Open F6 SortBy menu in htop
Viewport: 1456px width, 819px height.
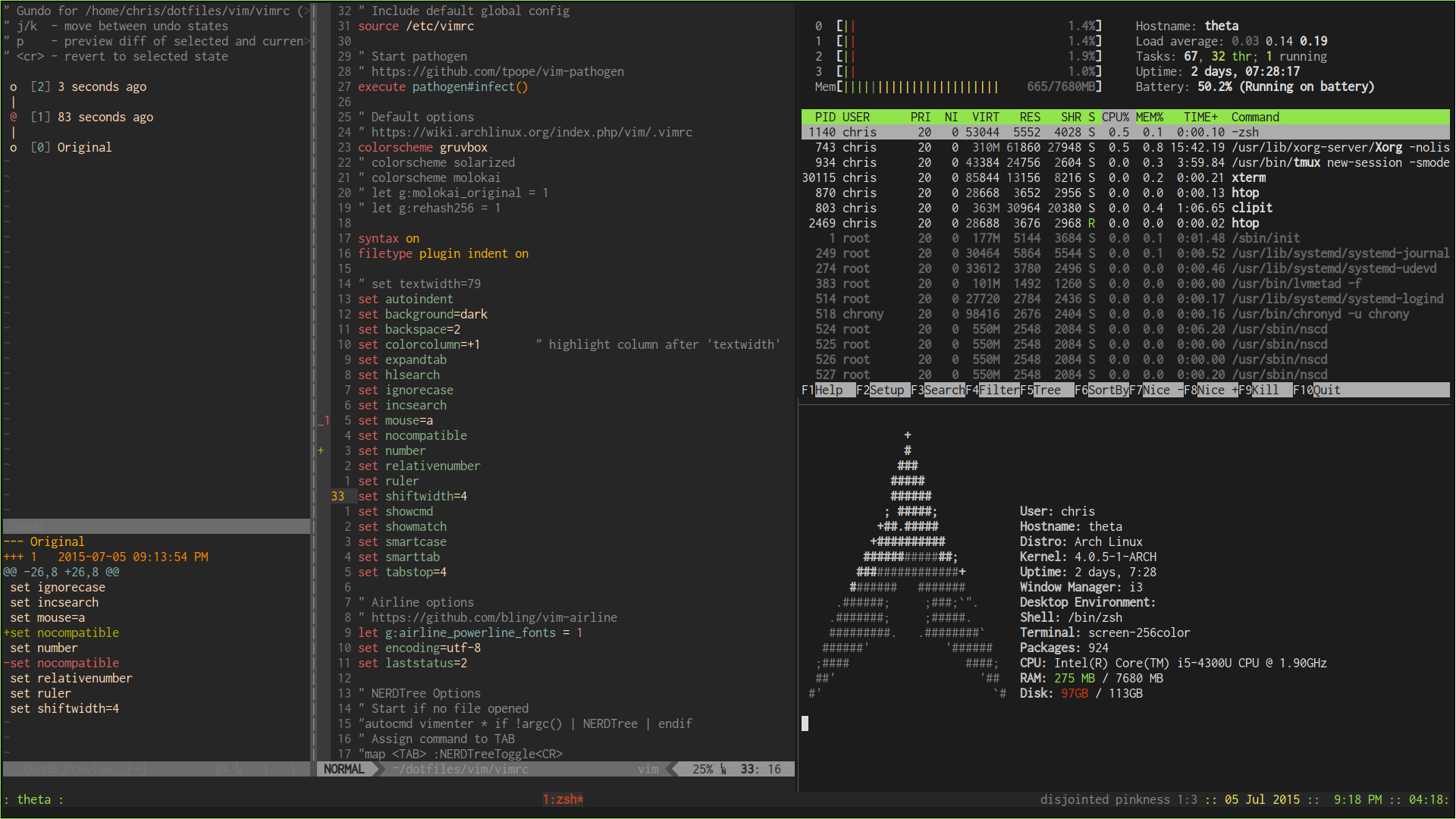pos(1107,390)
